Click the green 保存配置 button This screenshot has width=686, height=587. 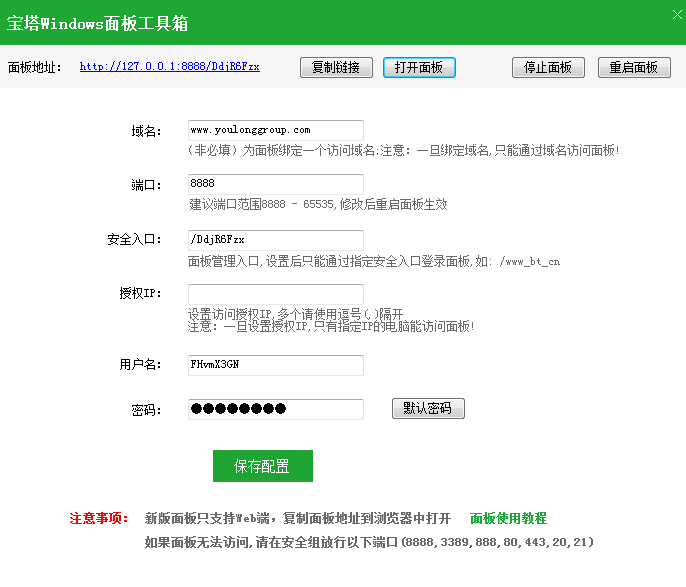(262, 466)
